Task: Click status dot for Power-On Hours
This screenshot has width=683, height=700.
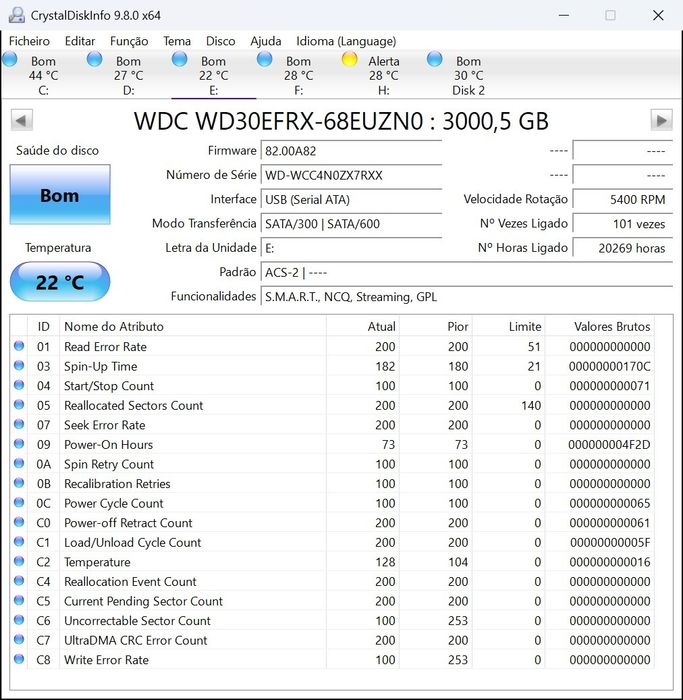Action: pyautogui.click(x=19, y=444)
